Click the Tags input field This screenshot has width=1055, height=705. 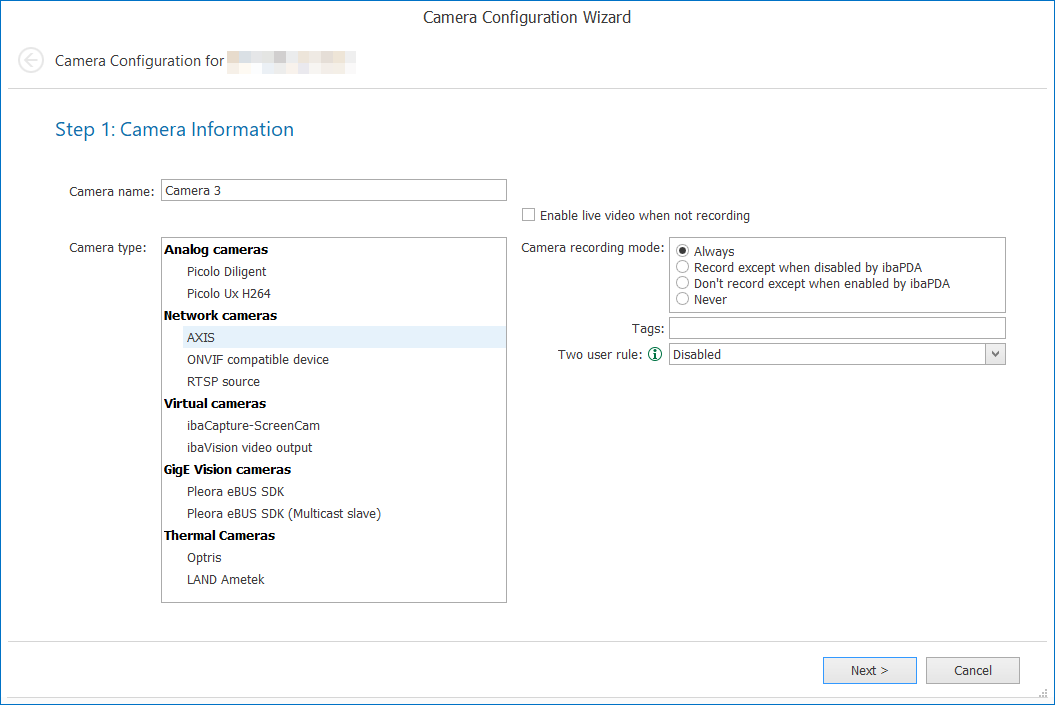coord(837,328)
